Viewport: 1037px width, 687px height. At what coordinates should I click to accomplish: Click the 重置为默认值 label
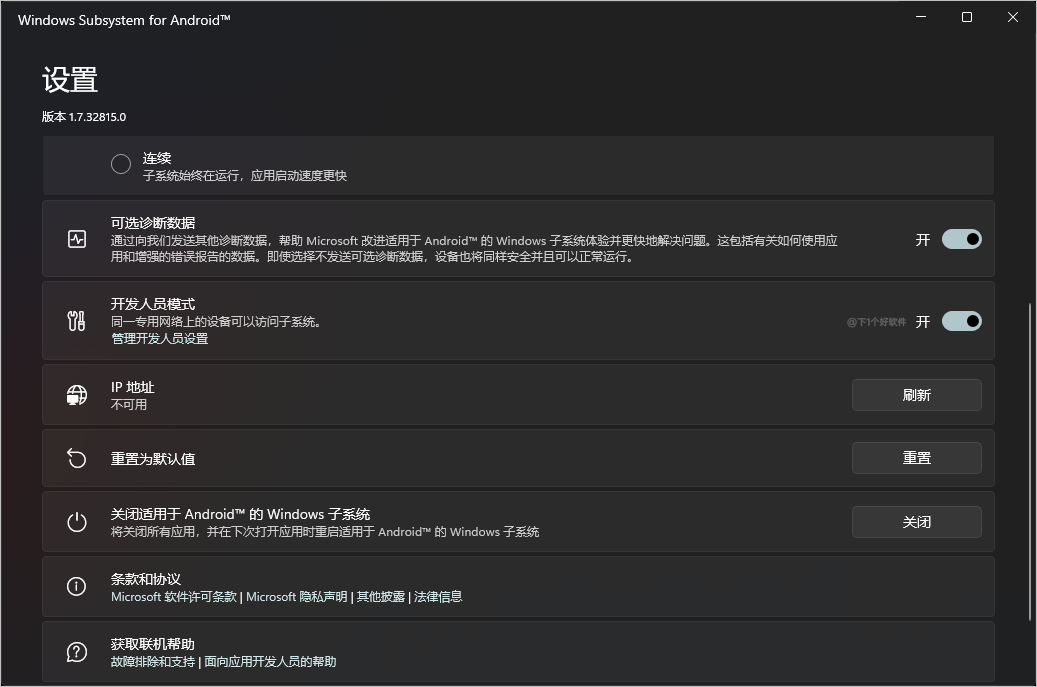coord(153,459)
